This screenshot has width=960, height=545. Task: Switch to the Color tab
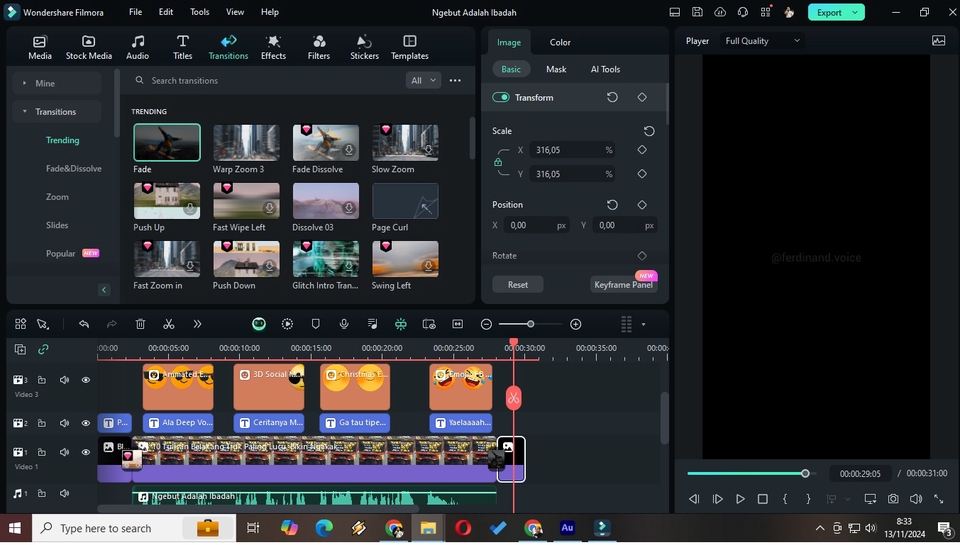(x=560, y=42)
